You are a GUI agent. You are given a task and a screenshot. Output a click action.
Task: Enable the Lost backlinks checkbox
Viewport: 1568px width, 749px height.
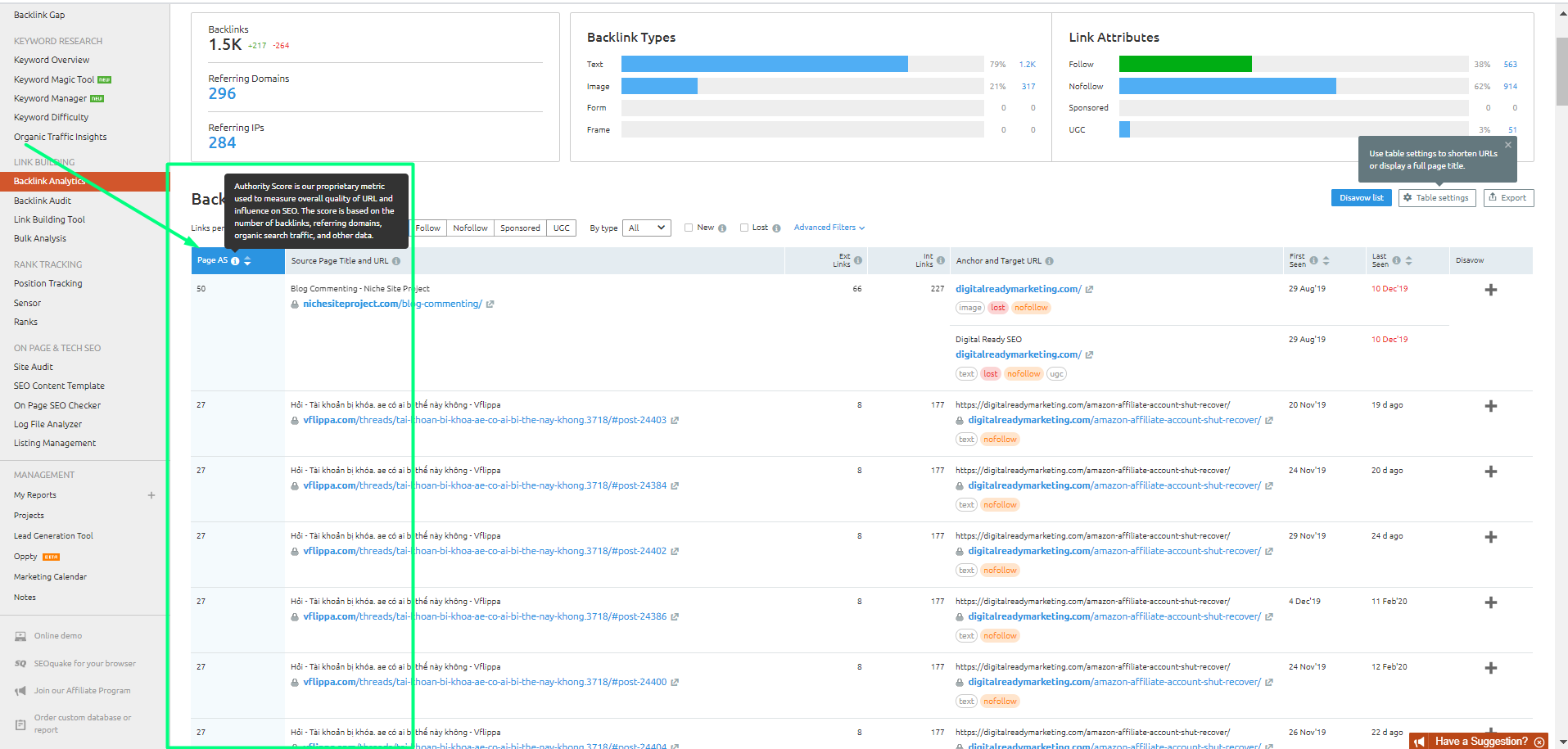(744, 228)
